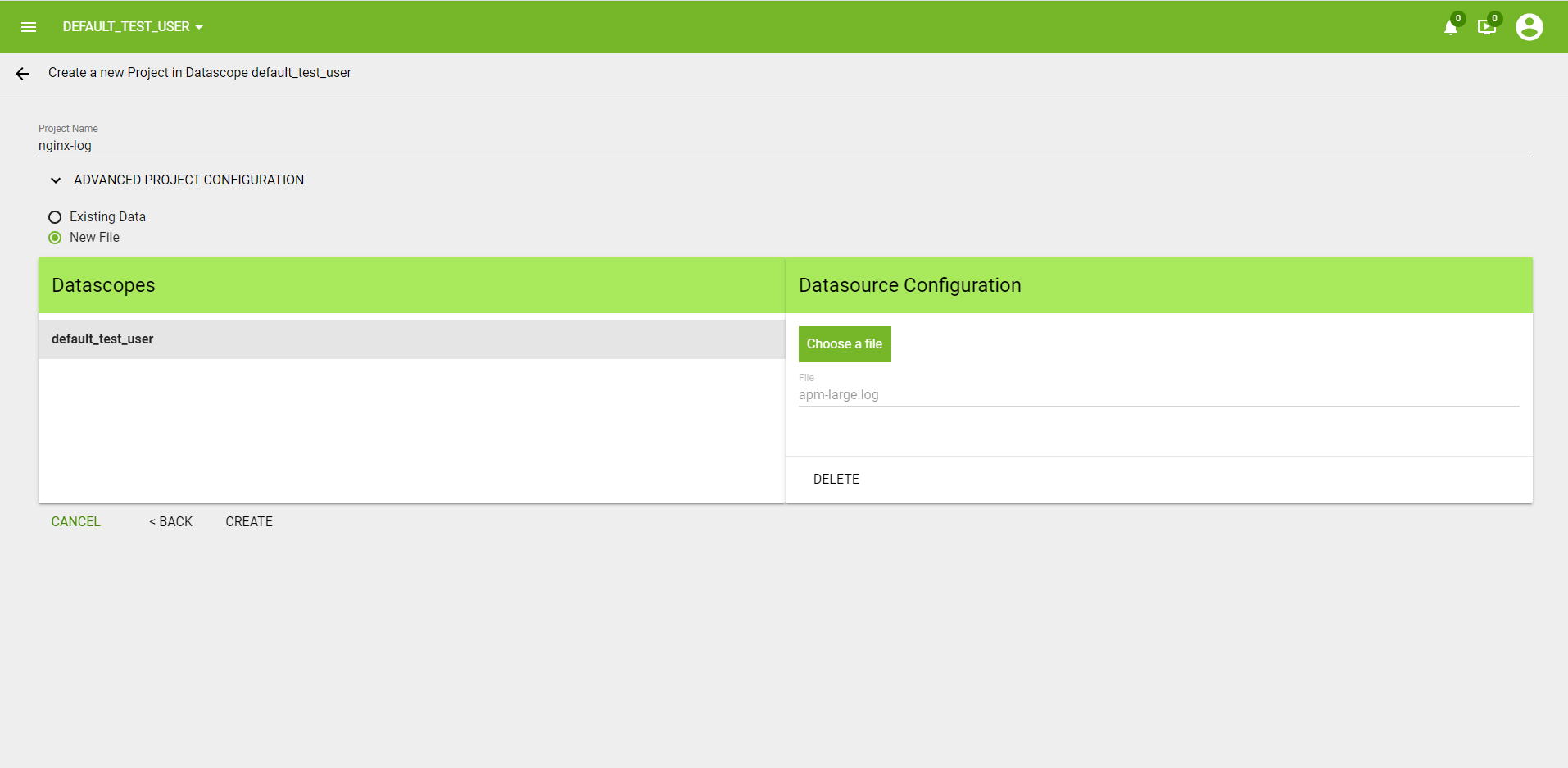
Task: Open the user account avatar menu
Action: pyautogui.click(x=1529, y=27)
